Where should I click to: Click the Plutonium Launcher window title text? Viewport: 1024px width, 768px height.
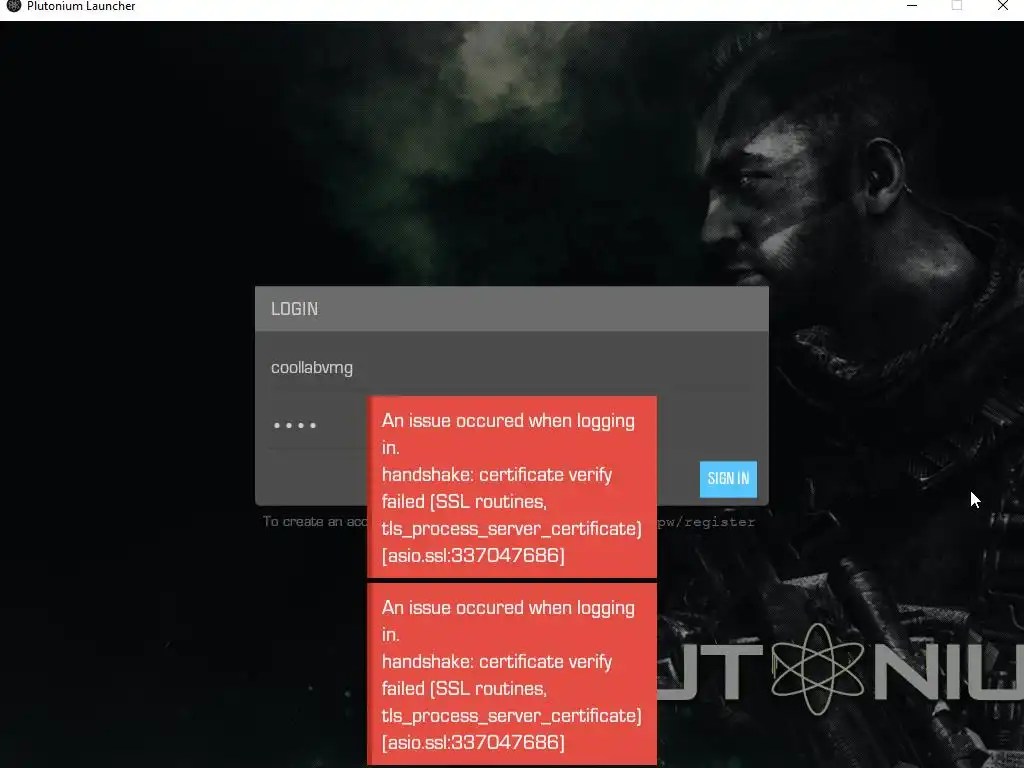point(81,6)
